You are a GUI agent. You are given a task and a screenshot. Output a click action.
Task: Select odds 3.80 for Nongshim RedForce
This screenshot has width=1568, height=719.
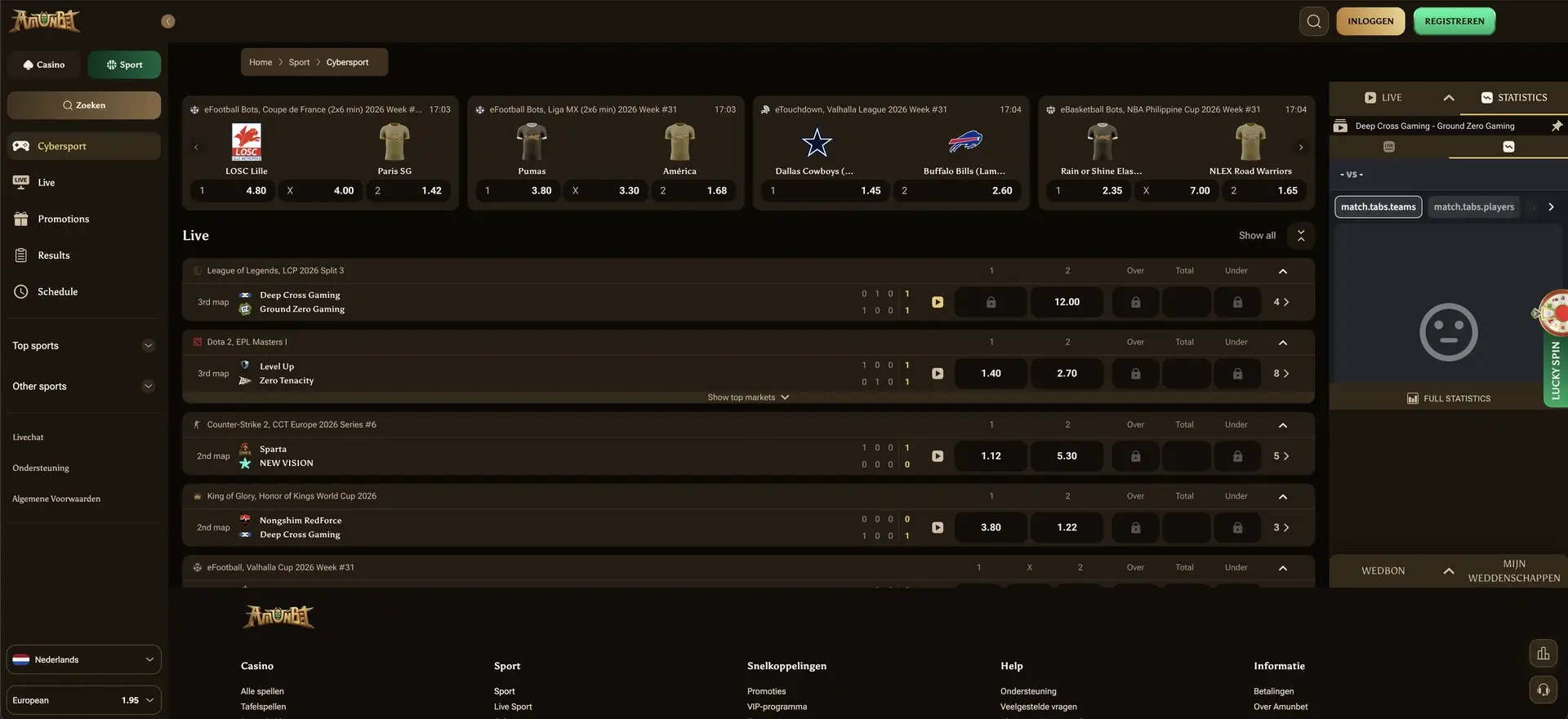[991, 528]
